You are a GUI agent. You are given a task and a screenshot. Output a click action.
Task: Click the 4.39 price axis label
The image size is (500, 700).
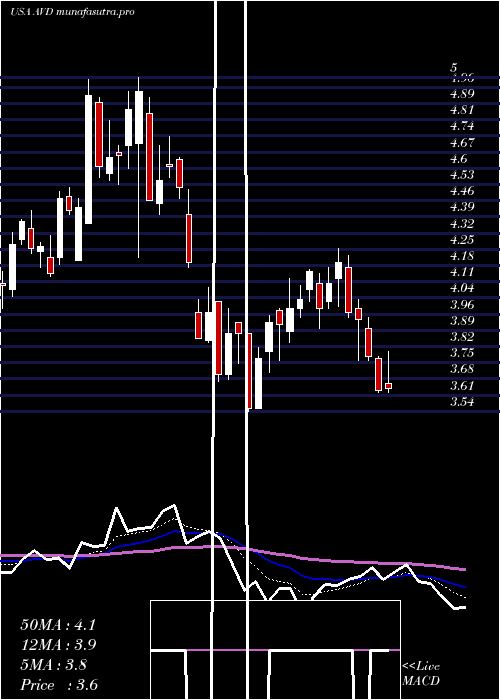462,207
